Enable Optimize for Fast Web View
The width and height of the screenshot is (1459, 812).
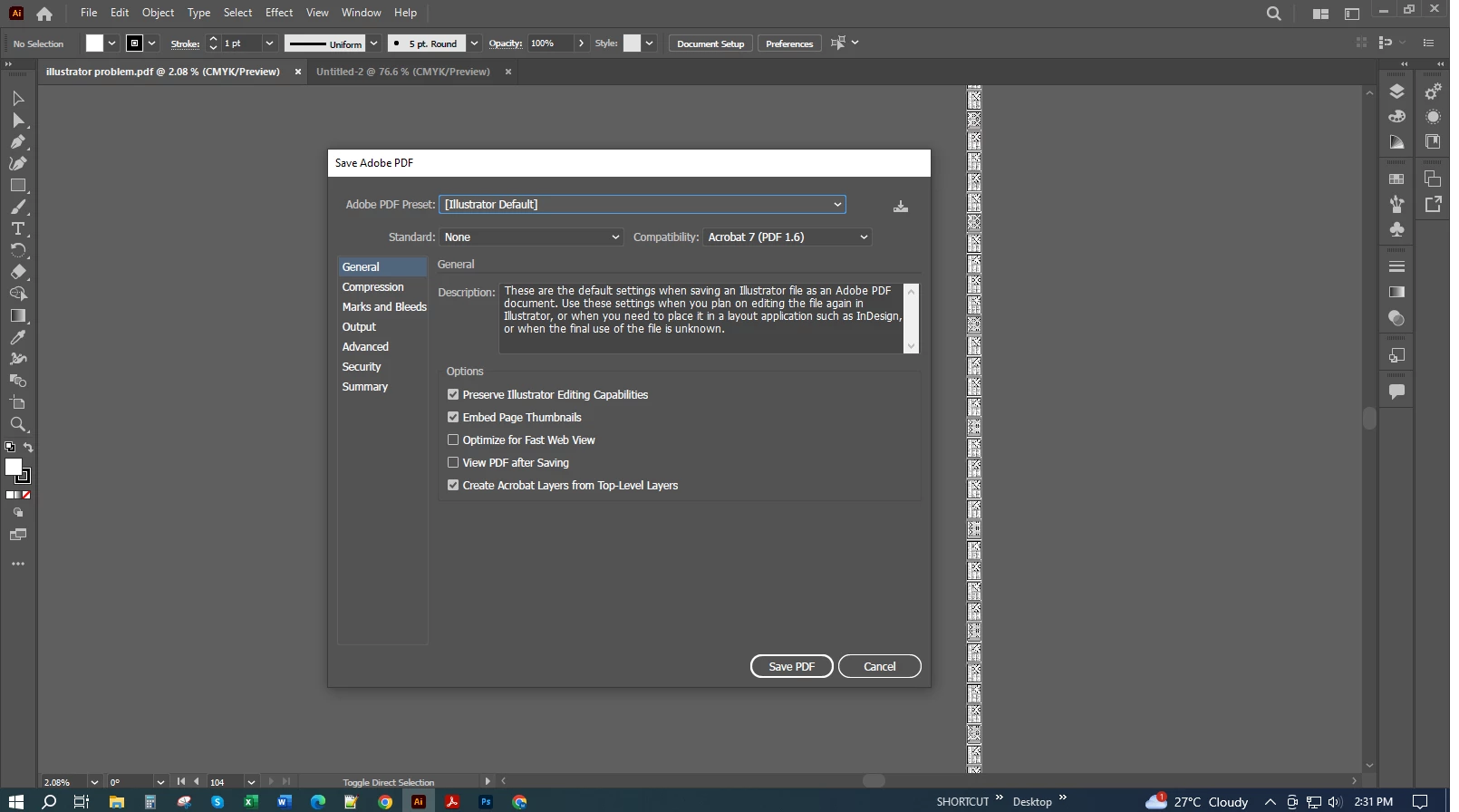(x=453, y=440)
